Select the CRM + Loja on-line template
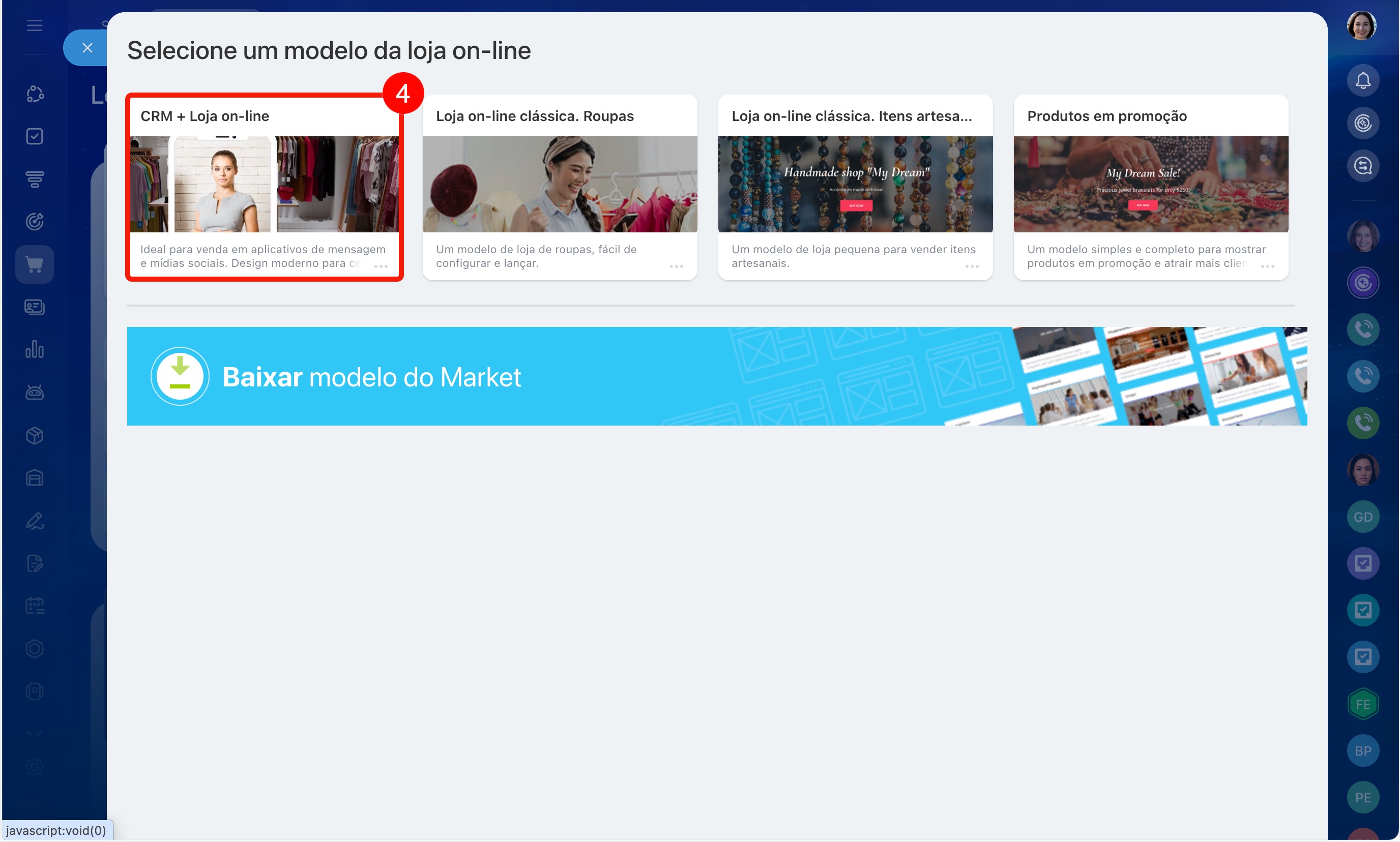Screen dimensions: 1400x842 264,185
